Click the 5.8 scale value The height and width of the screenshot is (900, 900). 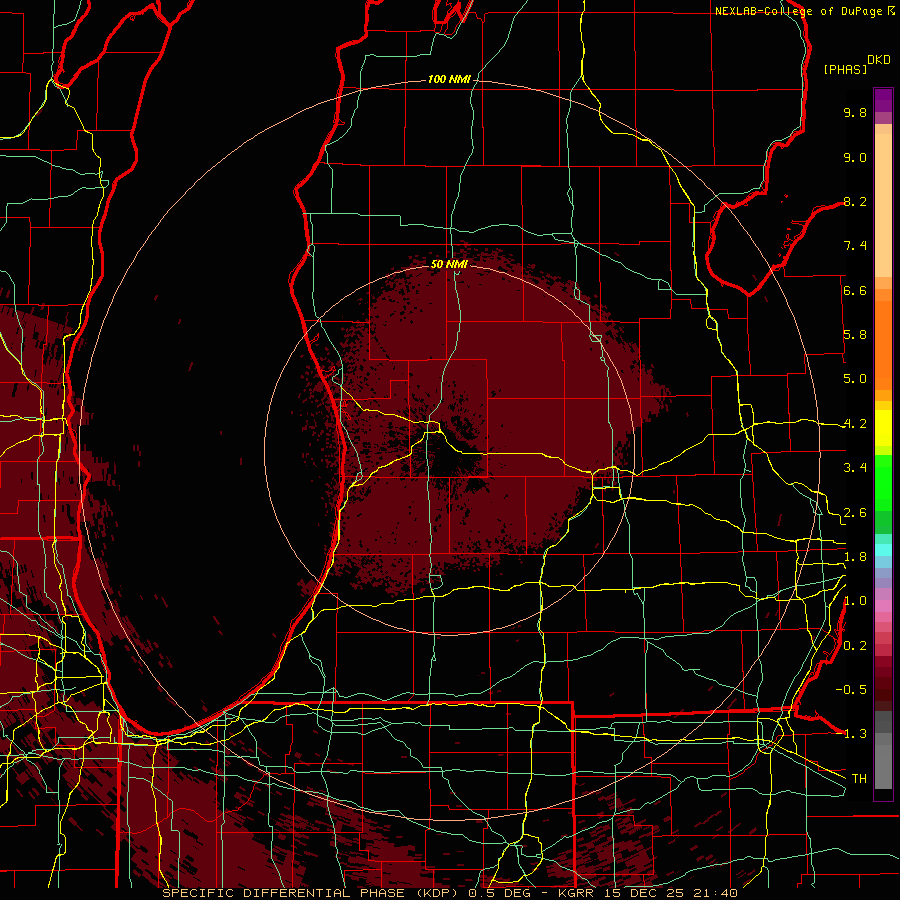point(855,335)
